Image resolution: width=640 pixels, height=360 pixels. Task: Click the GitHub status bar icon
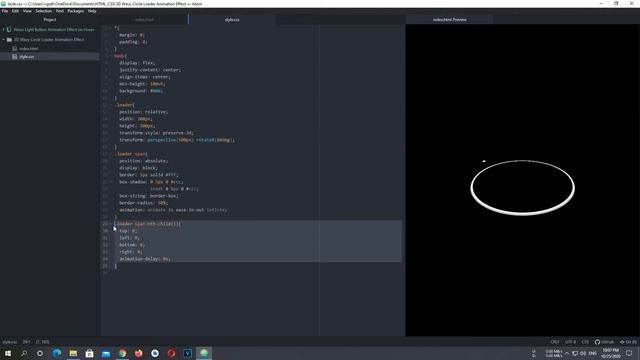pos(604,342)
